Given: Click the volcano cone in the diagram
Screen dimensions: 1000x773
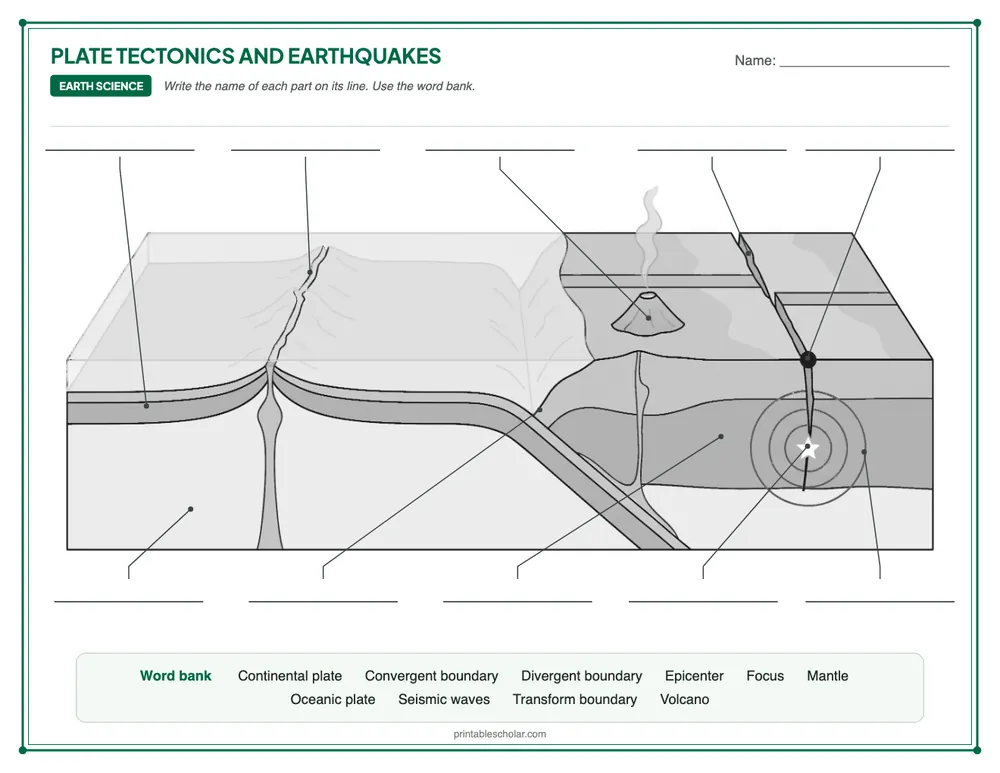Looking at the screenshot, I should click(648, 313).
